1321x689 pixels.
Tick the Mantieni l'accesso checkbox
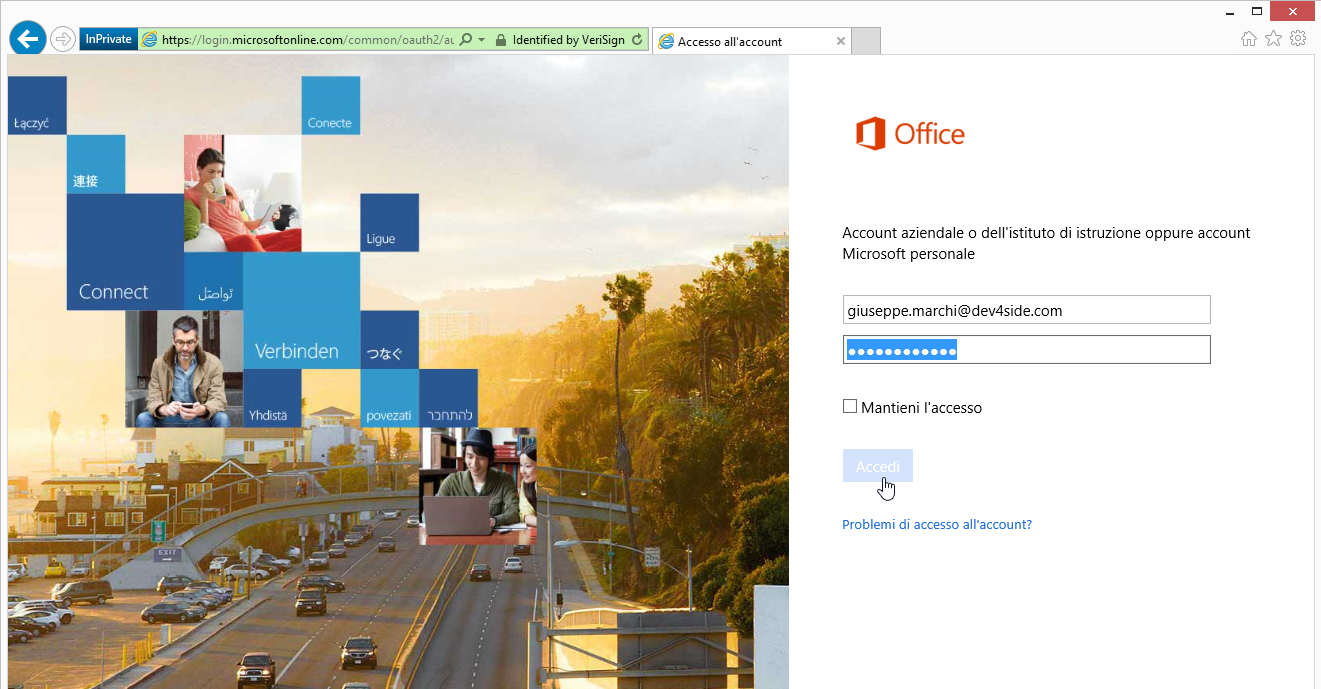pyautogui.click(x=850, y=406)
